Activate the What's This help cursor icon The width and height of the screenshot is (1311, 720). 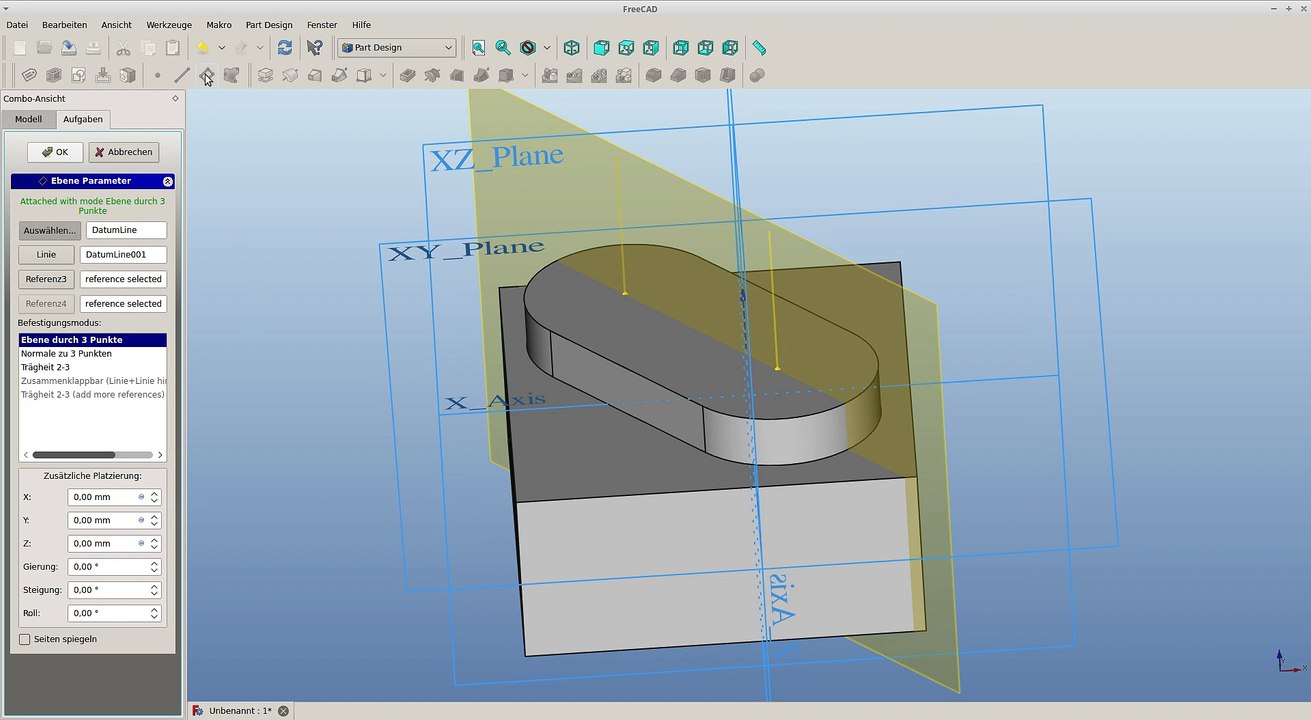(315, 48)
